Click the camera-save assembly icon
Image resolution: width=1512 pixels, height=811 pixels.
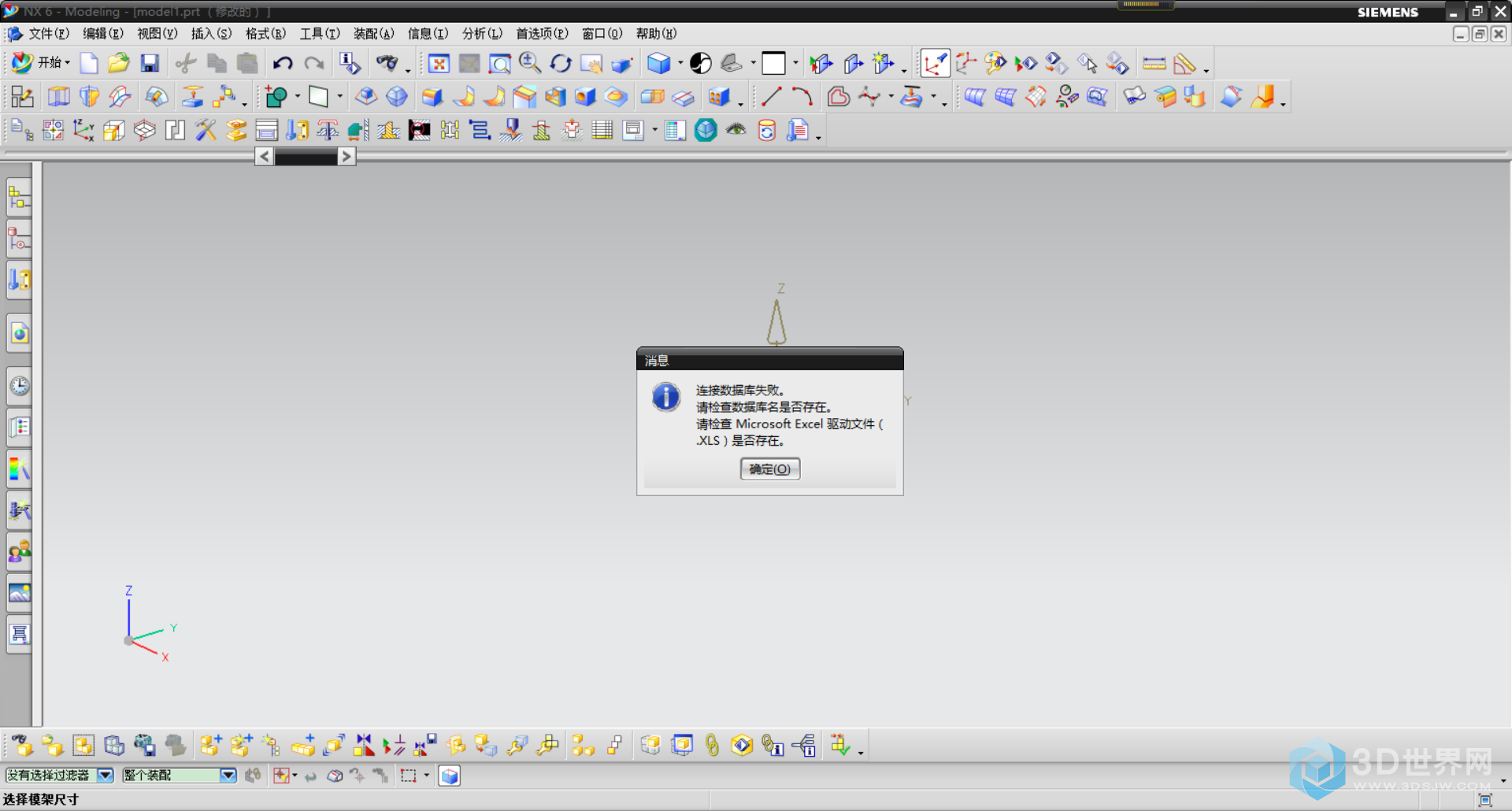pos(145,745)
